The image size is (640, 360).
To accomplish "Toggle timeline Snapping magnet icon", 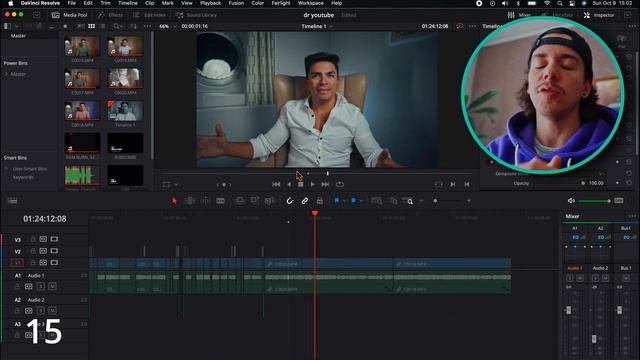I will pos(289,201).
